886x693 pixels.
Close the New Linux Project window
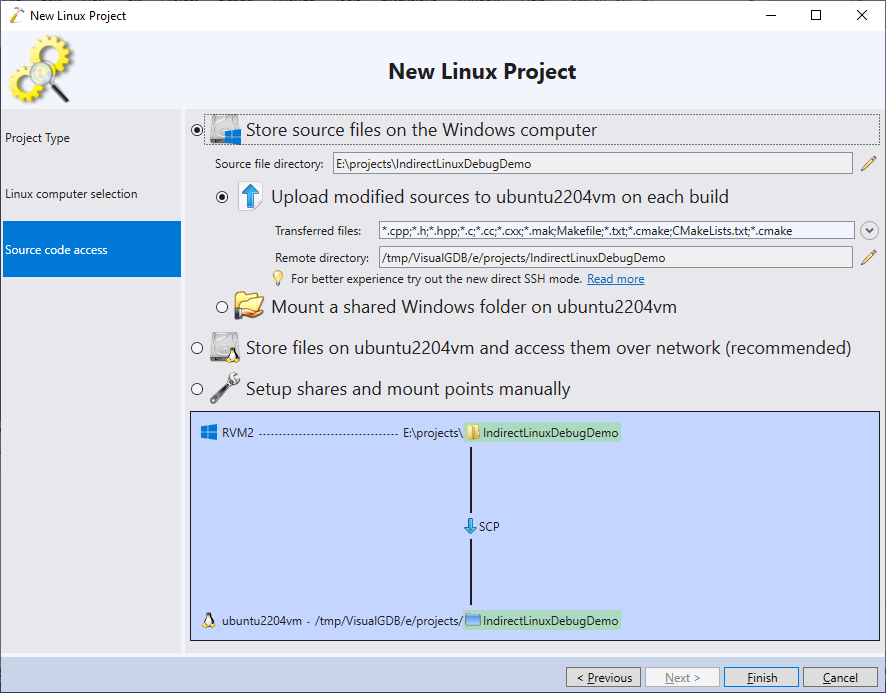(x=861, y=15)
